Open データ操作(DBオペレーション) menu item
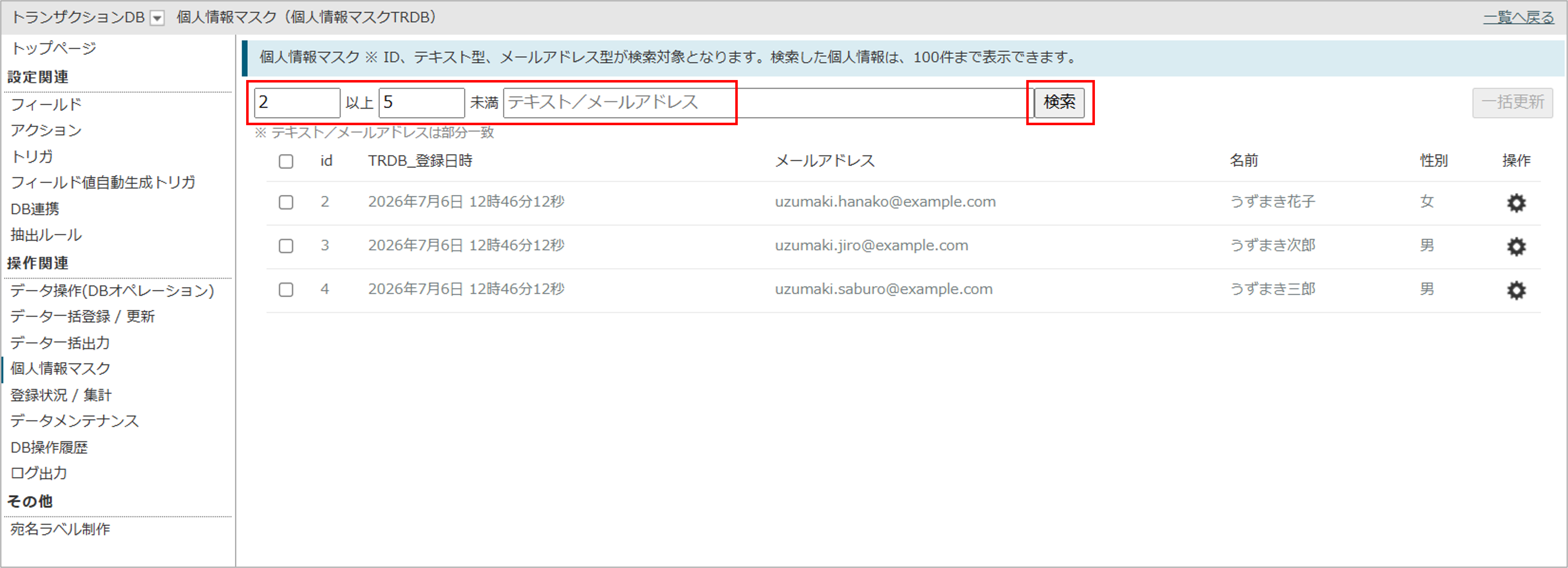 click(112, 291)
